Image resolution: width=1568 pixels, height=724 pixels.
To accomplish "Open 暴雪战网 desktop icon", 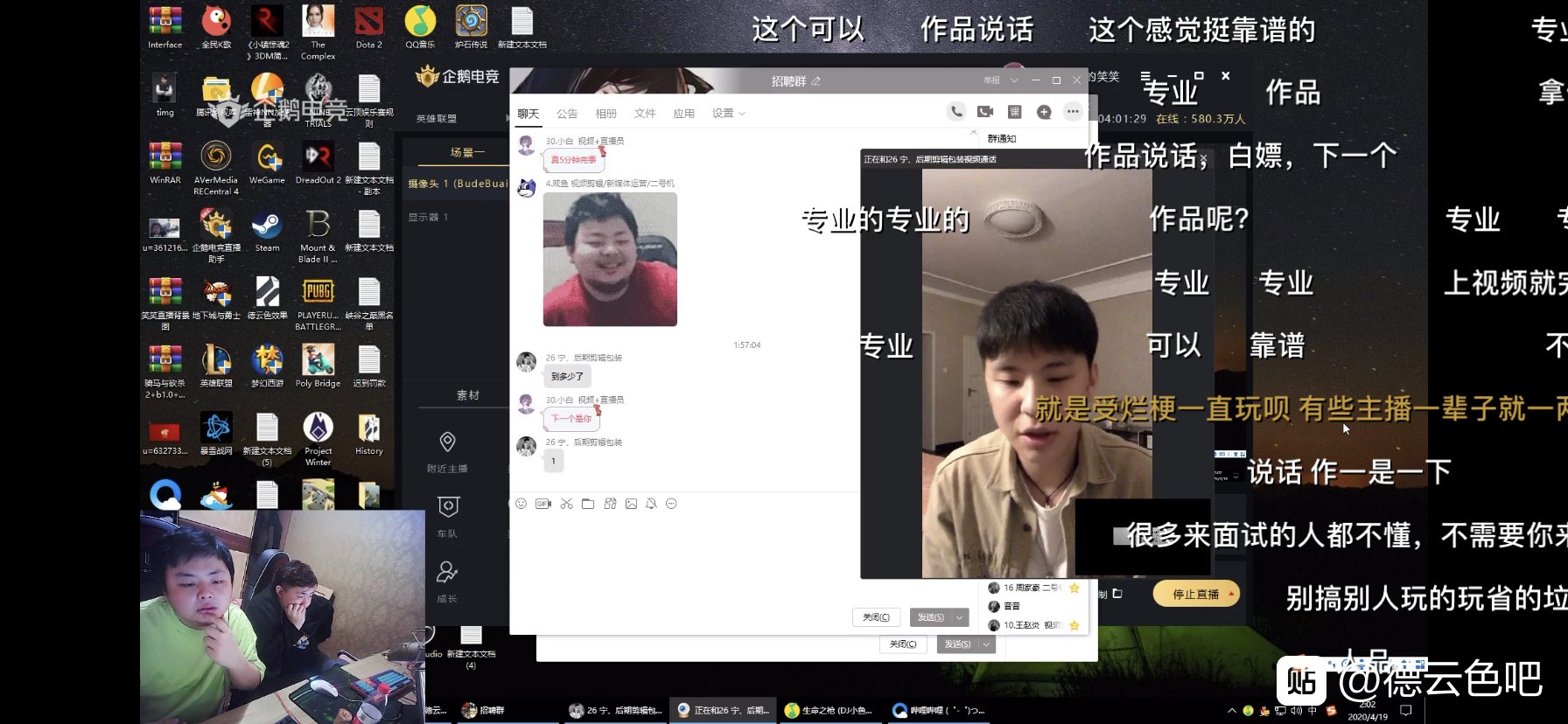I will 216,435.
